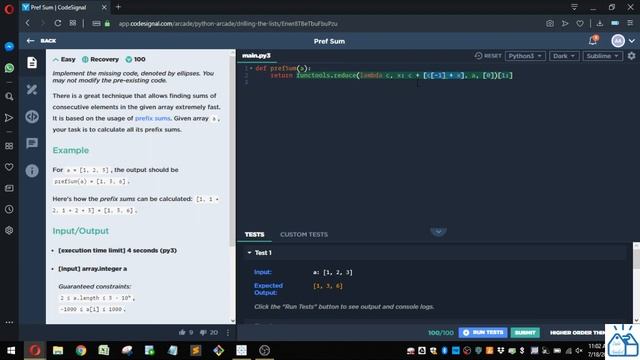Open Sublime Text from taskbar
The width and height of the screenshot is (640, 360).
pos(196,351)
